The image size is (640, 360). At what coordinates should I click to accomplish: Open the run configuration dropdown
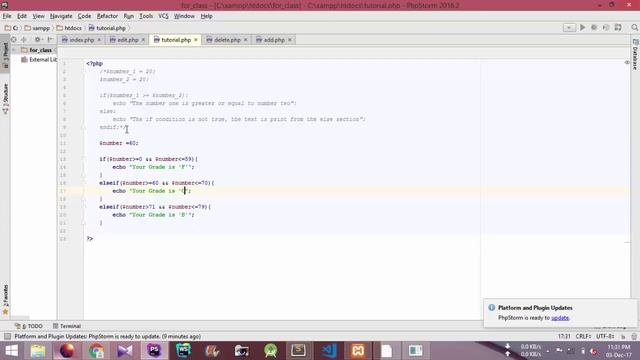click(569, 28)
